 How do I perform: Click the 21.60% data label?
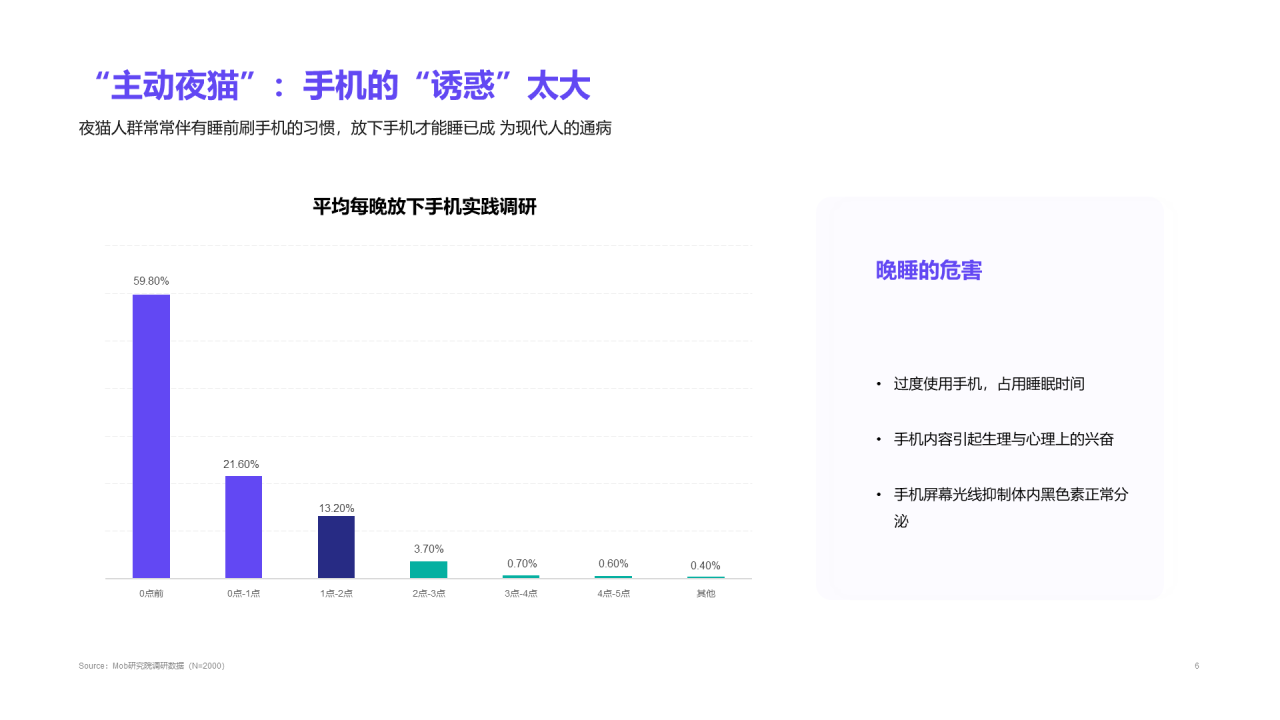pos(241,464)
